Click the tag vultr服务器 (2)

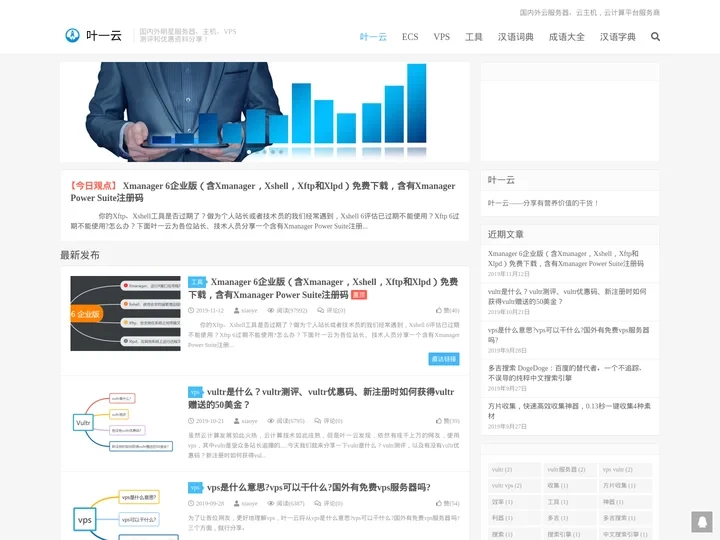[x=570, y=470]
